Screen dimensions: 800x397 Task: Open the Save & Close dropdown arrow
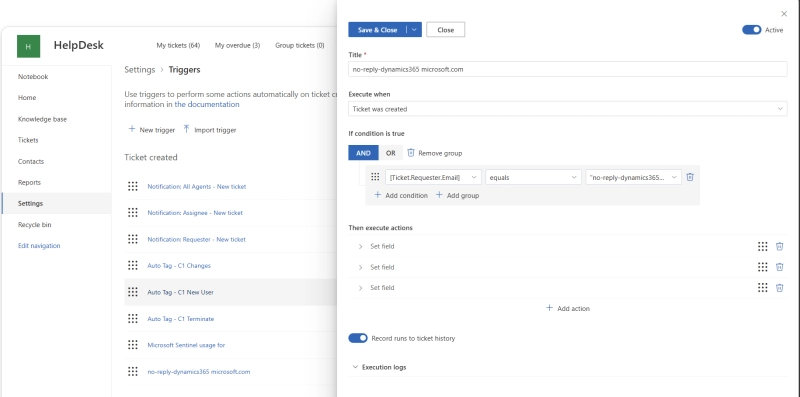point(414,30)
